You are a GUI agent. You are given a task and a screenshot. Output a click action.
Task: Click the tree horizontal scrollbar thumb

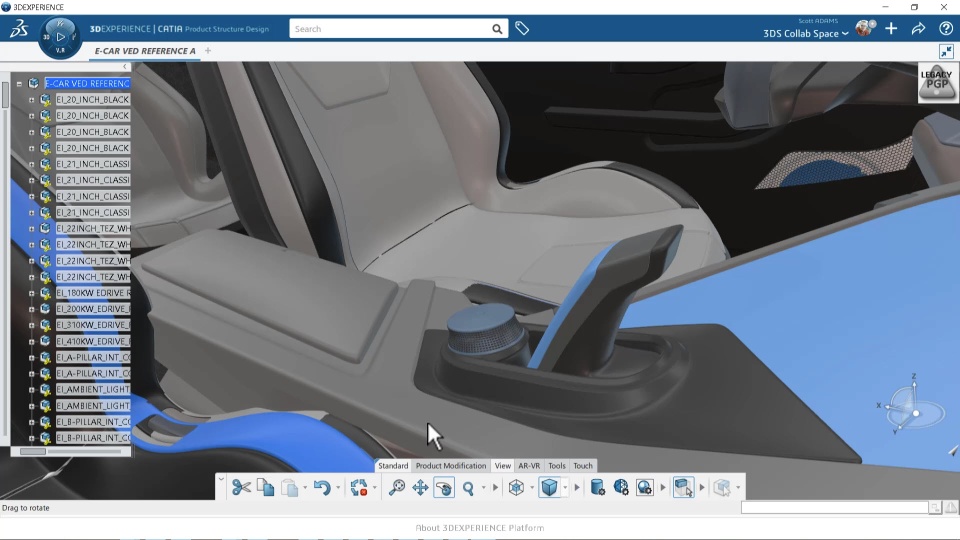click(x=32, y=452)
